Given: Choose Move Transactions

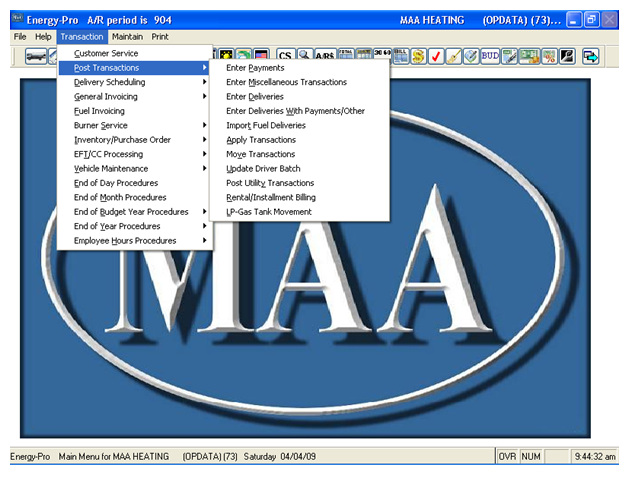Looking at the screenshot, I should tap(300, 154).
